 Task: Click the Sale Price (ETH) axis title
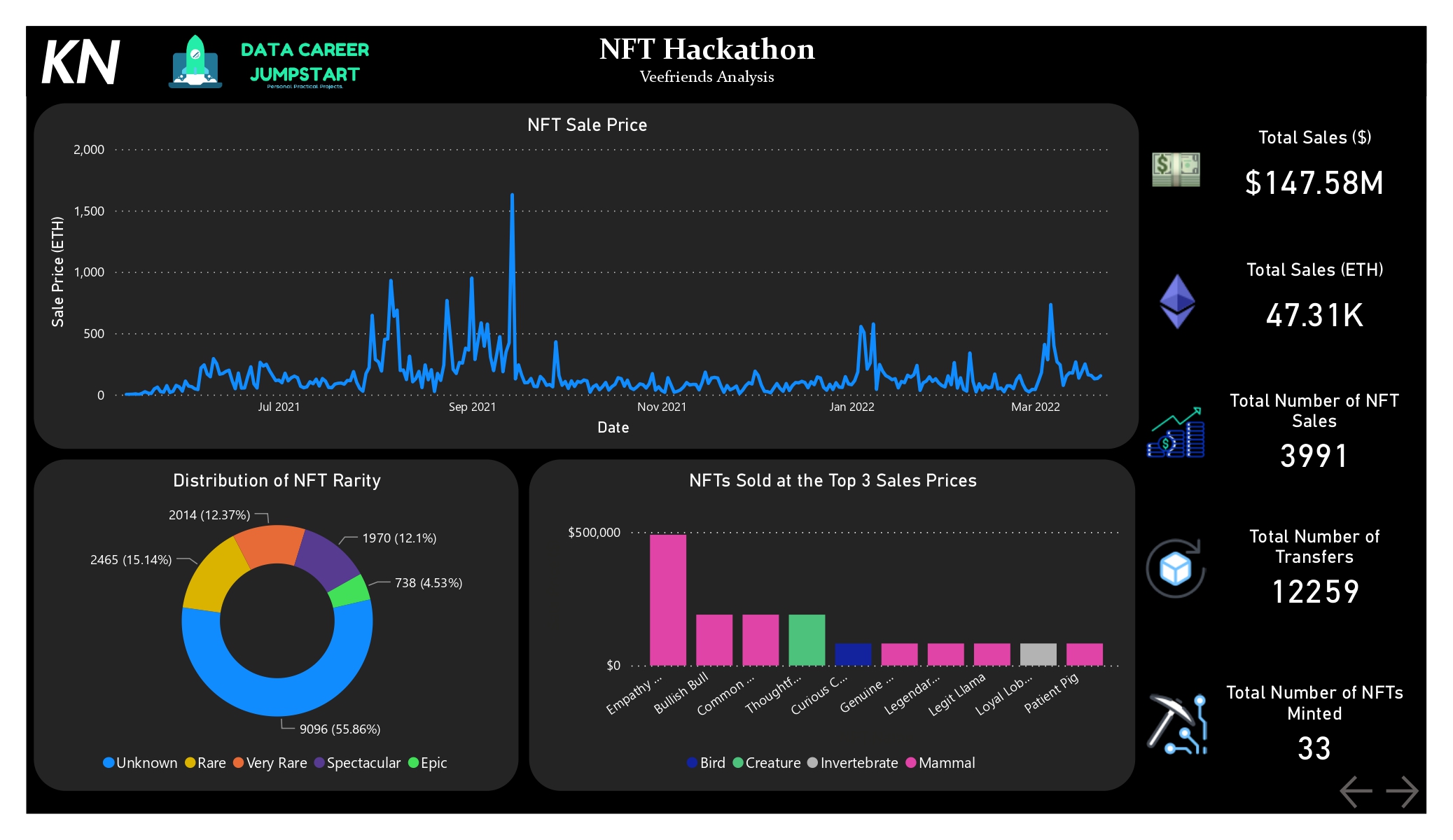pos(57,272)
